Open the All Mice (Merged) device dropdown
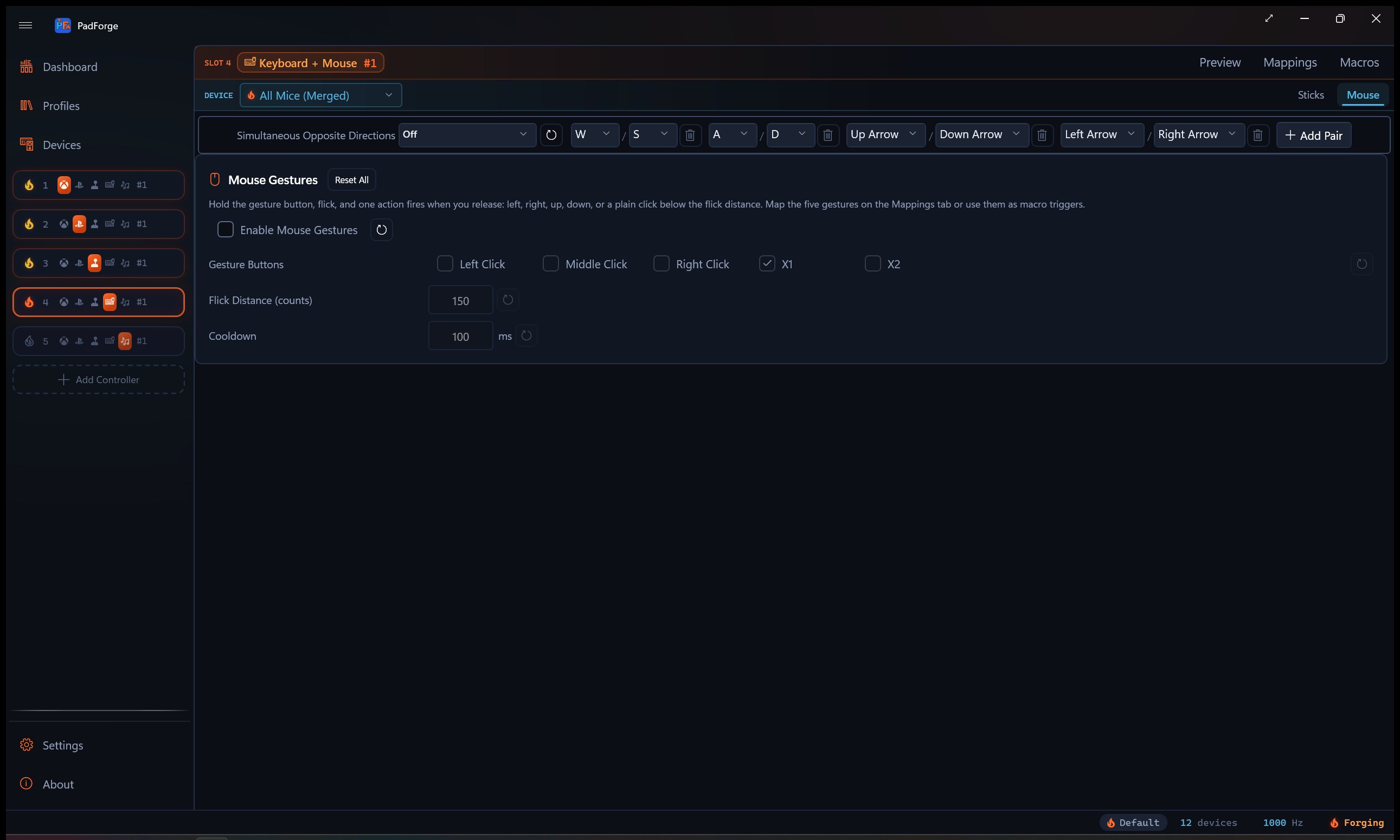 (x=320, y=95)
